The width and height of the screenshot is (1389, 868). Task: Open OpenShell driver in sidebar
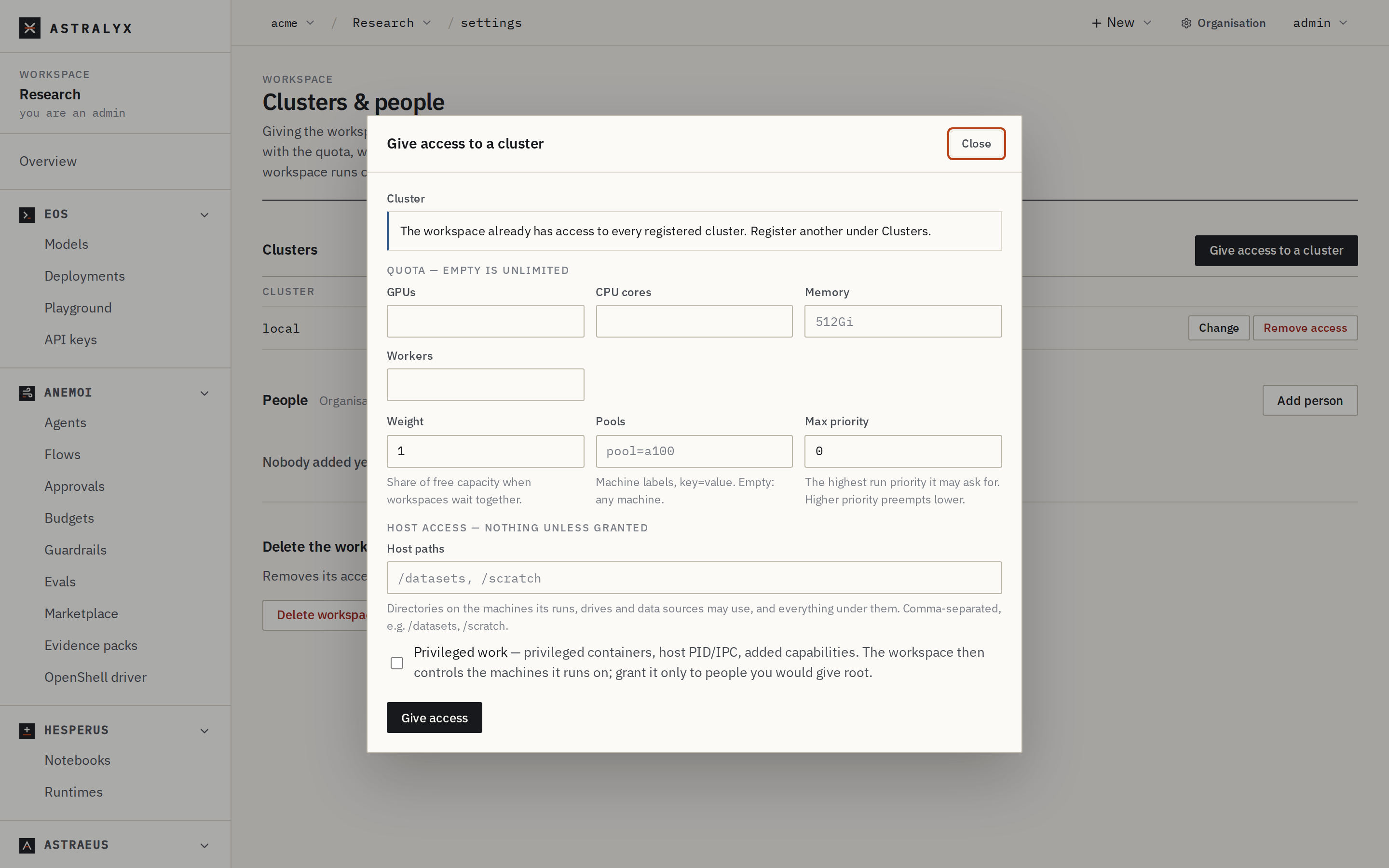[96, 678]
